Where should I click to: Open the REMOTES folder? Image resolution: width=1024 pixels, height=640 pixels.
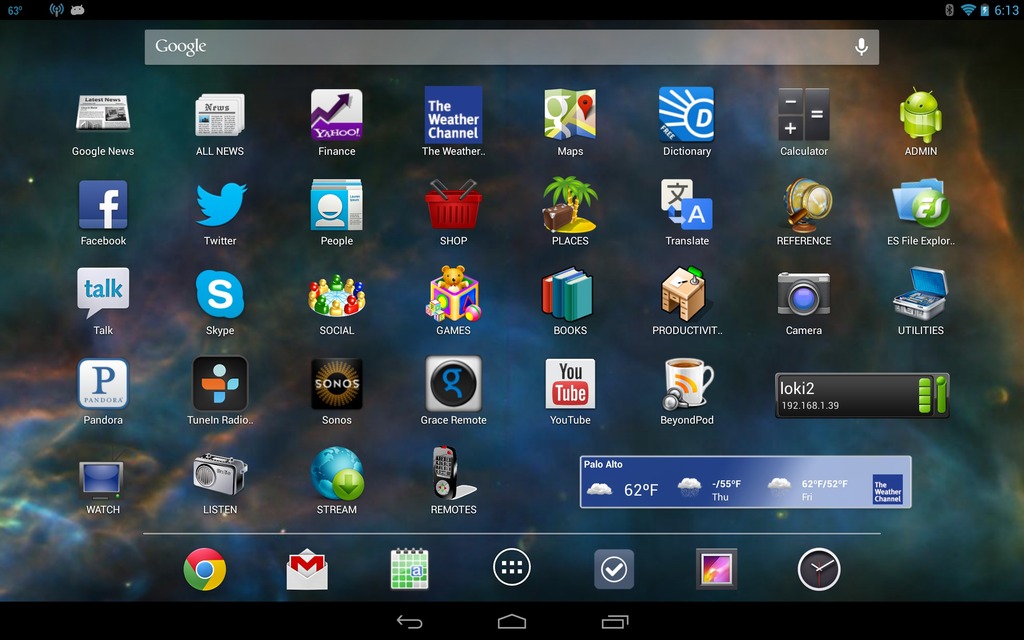click(x=453, y=473)
